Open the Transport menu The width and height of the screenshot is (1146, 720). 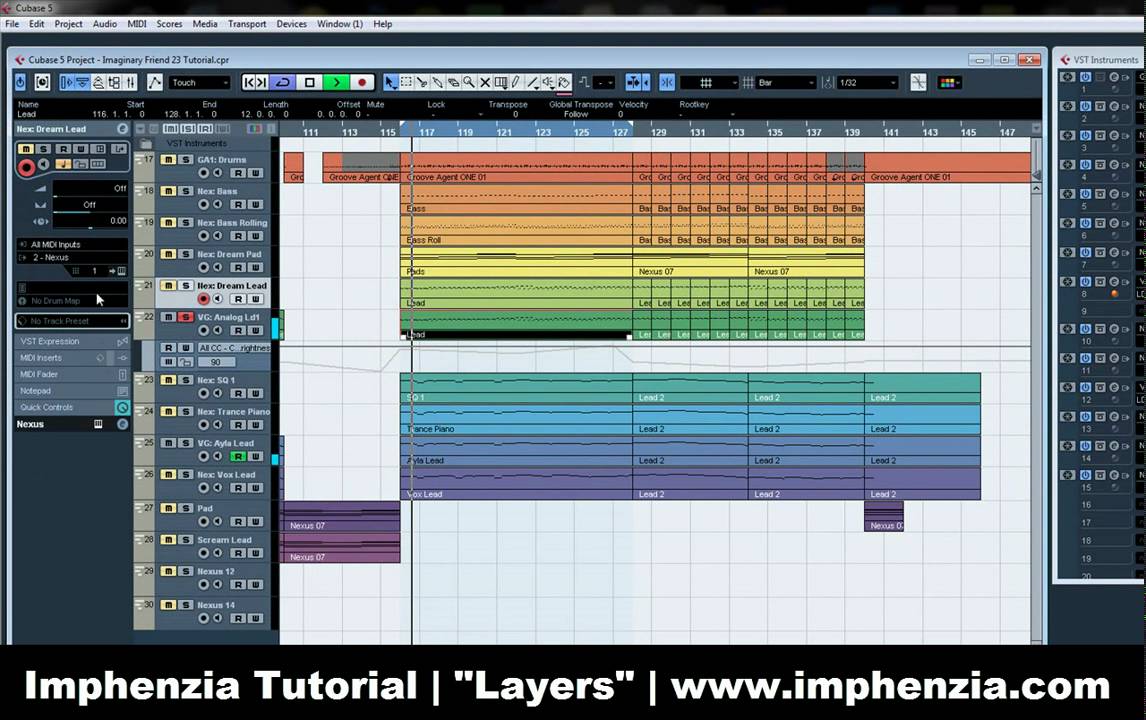pyautogui.click(x=247, y=24)
